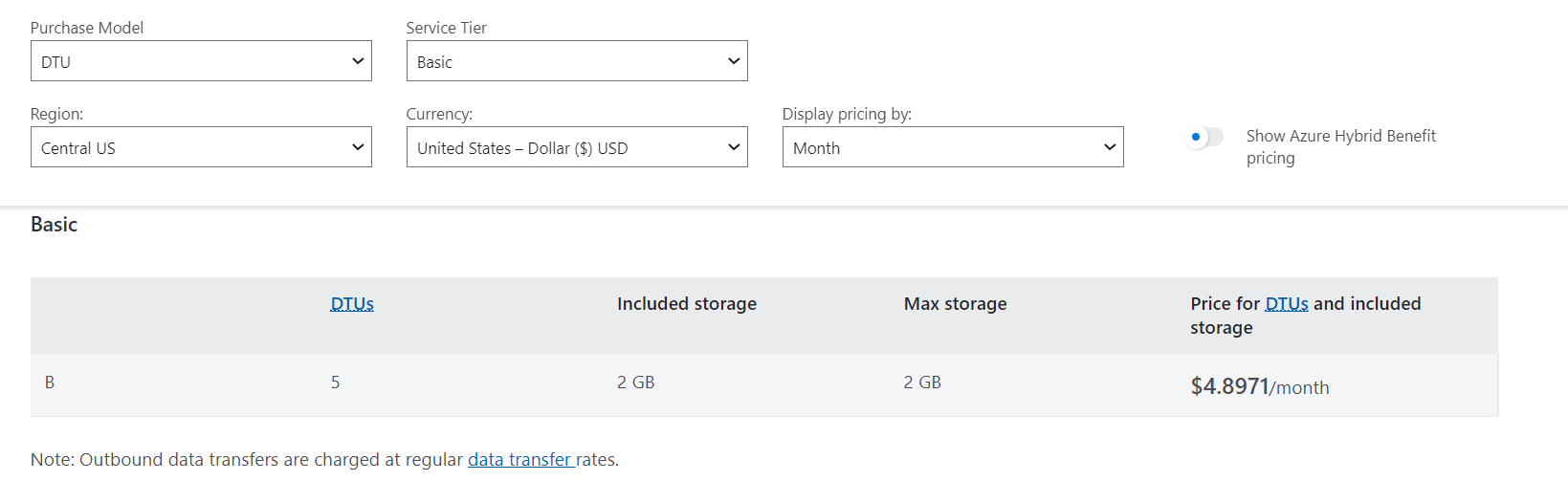Click the 'B' row label cell

coord(50,383)
